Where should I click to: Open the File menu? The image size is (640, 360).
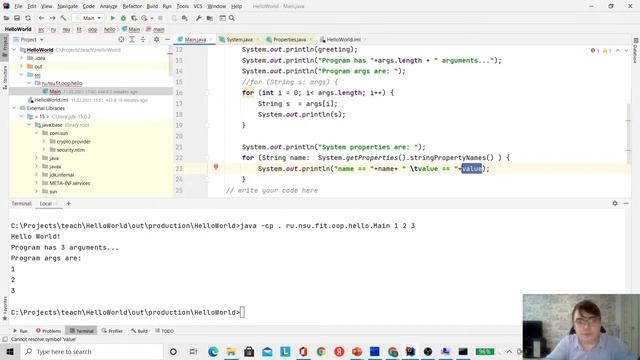coord(18,6)
